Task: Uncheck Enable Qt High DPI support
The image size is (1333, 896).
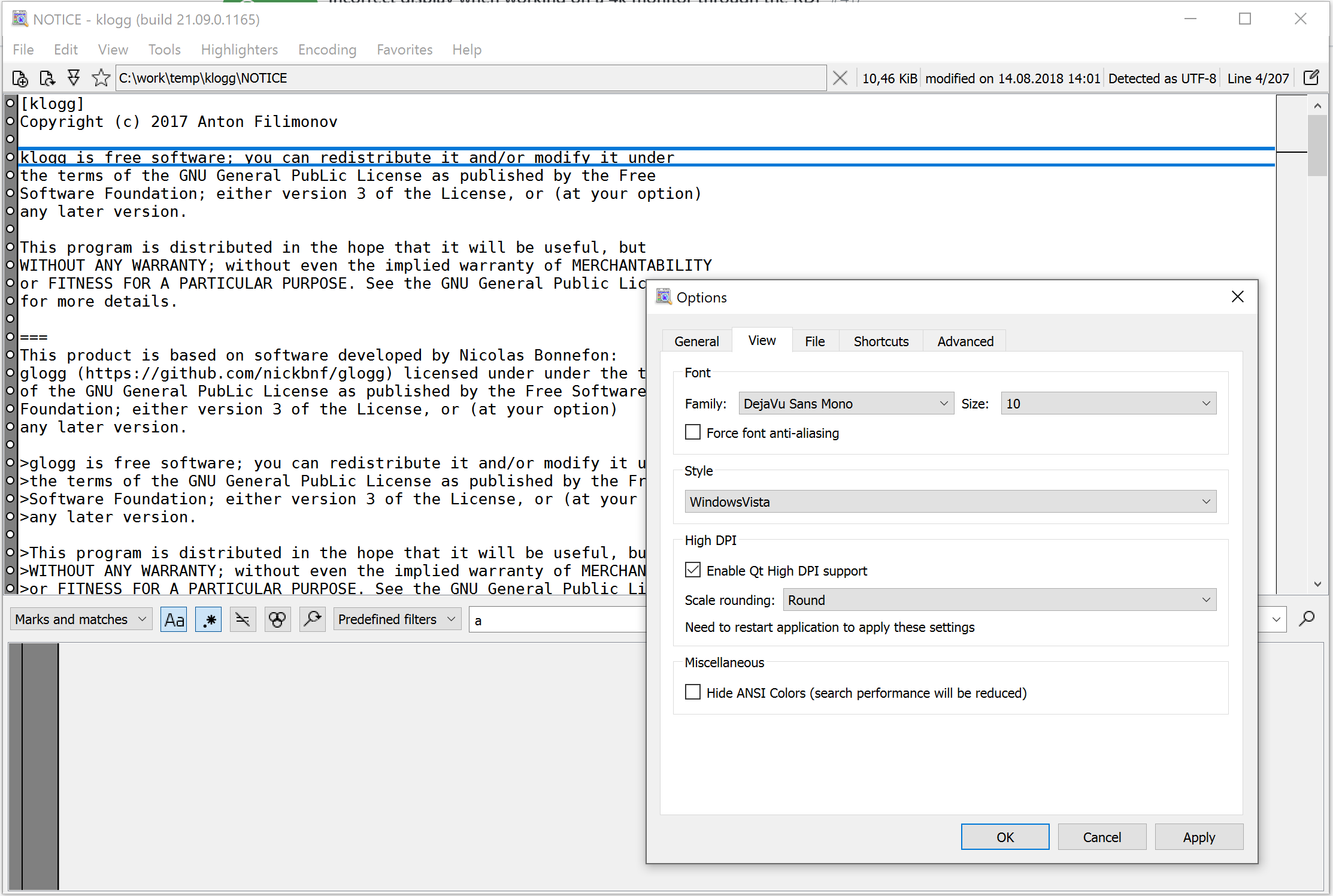Action: (x=693, y=570)
